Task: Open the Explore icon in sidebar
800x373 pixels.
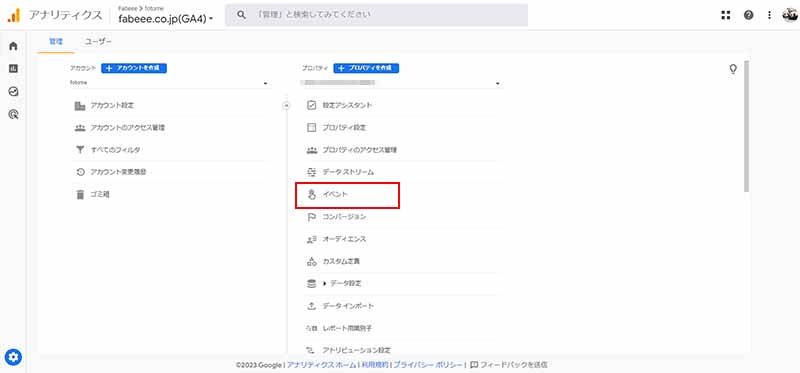Action: click(x=13, y=91)
